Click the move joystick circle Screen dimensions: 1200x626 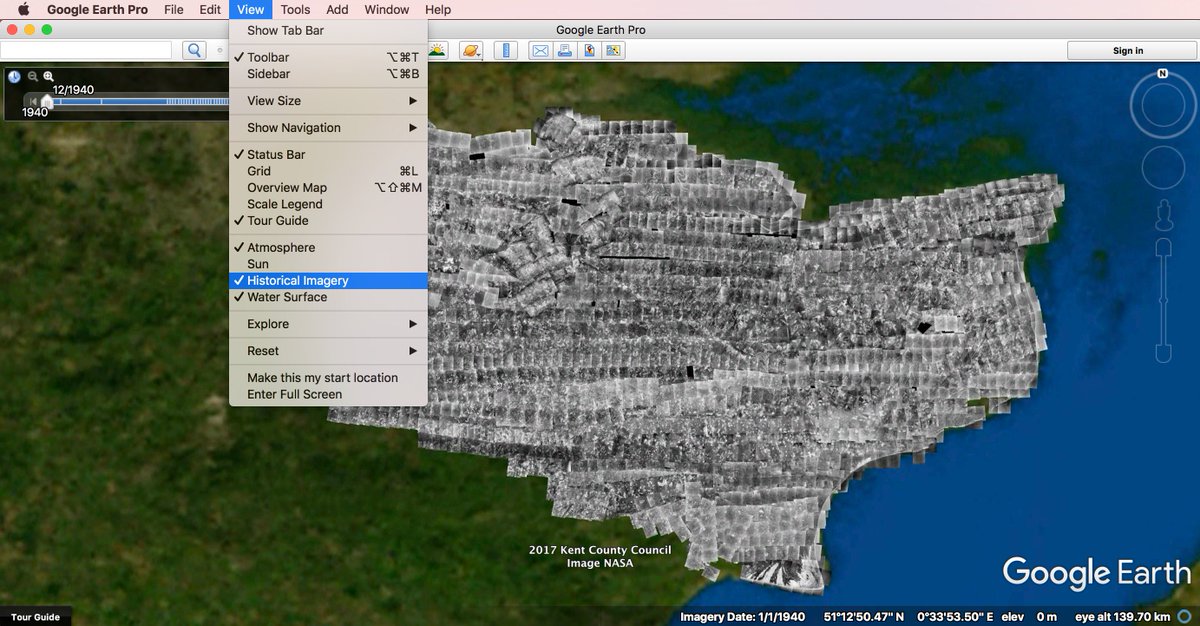tap(1162, 166)
